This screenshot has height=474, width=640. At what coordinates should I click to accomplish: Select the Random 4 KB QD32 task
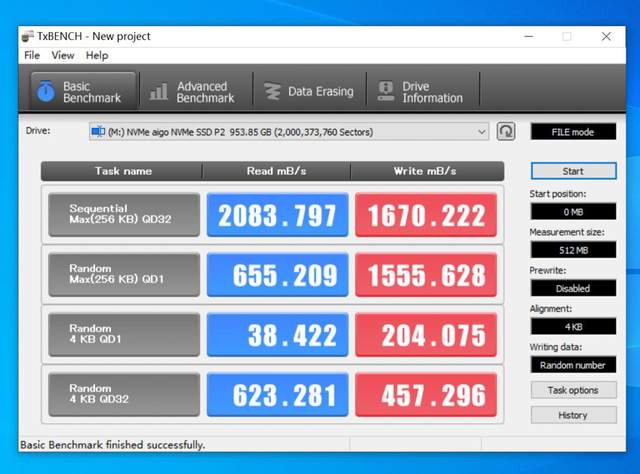point(124,394)
